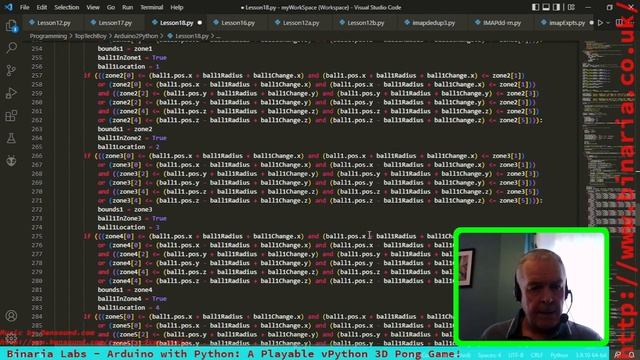The width and height of the screenshot is (640, 360).
Task: Open the run button dropdown arrow
Action: coord(608,23)
